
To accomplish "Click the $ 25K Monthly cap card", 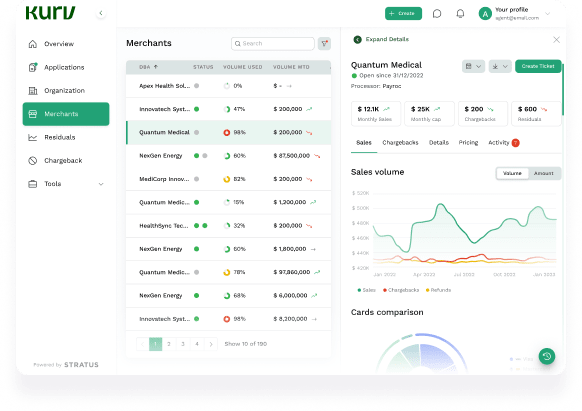I will 429,114.
